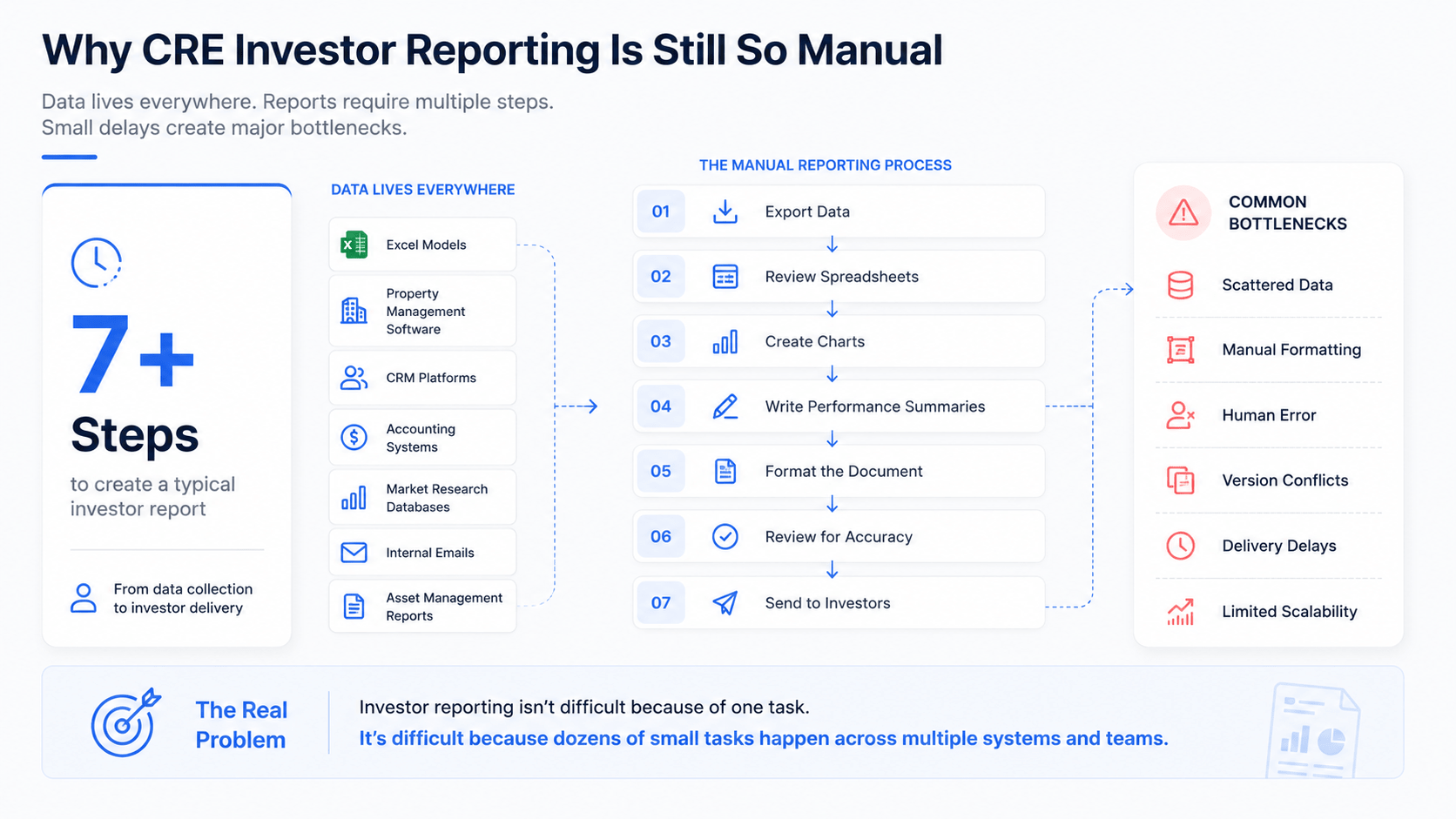Click the Manual Formatting text
Screen dimensions: 1456x819
pyautogui.click(x=1291, y=350)
